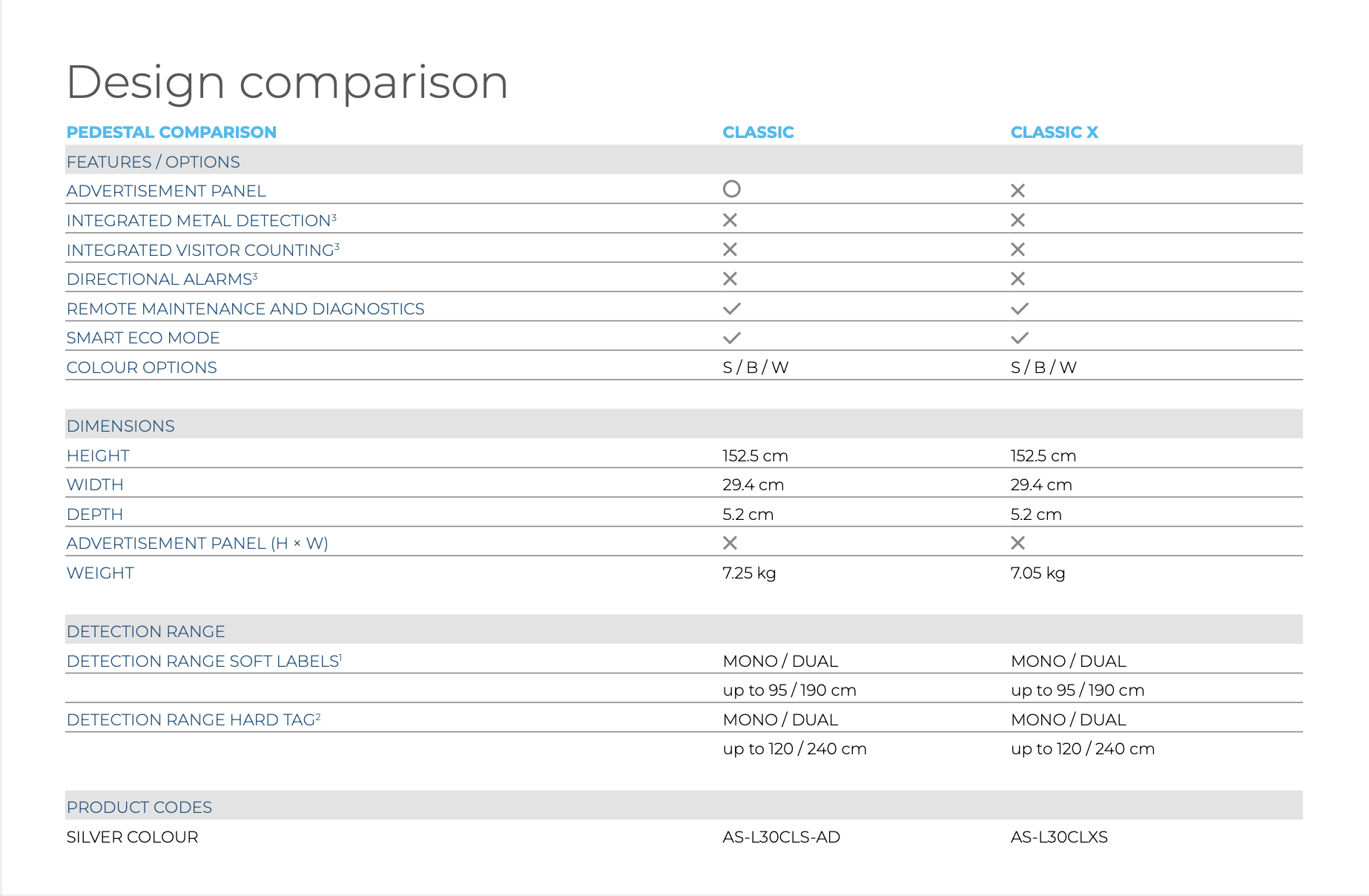The height and width of the screenshot is (896, 1369).
Task: Click the Classic X column checkmark for Remote Maintenance
Action: click(x=1020, y=309)
